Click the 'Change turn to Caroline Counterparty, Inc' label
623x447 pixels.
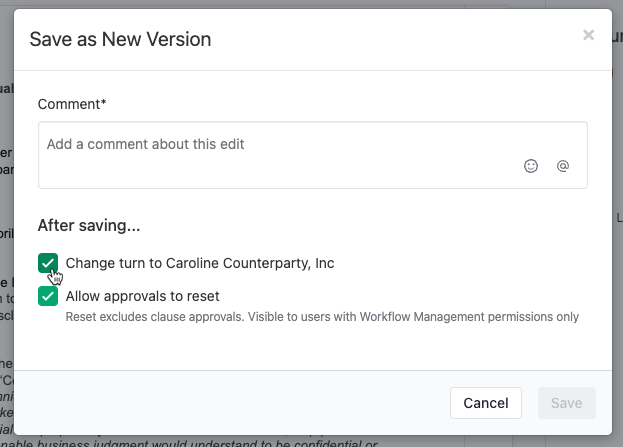[200, 263]
